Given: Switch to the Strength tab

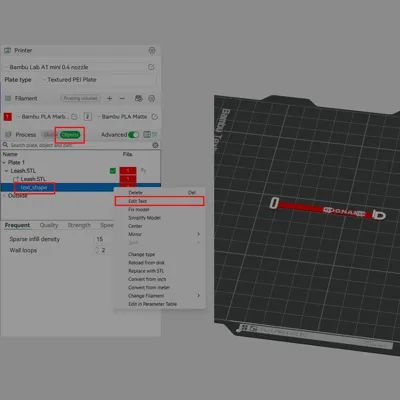Looking at the screenshot, I should 79,225.
